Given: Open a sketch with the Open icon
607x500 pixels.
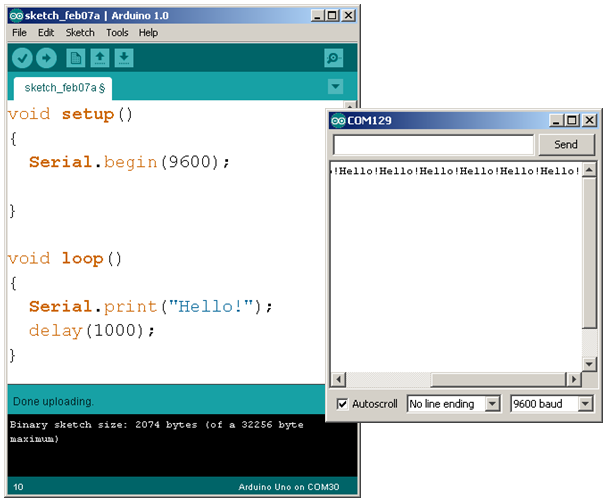Looking at the screenshot, I should coord(100,58).
